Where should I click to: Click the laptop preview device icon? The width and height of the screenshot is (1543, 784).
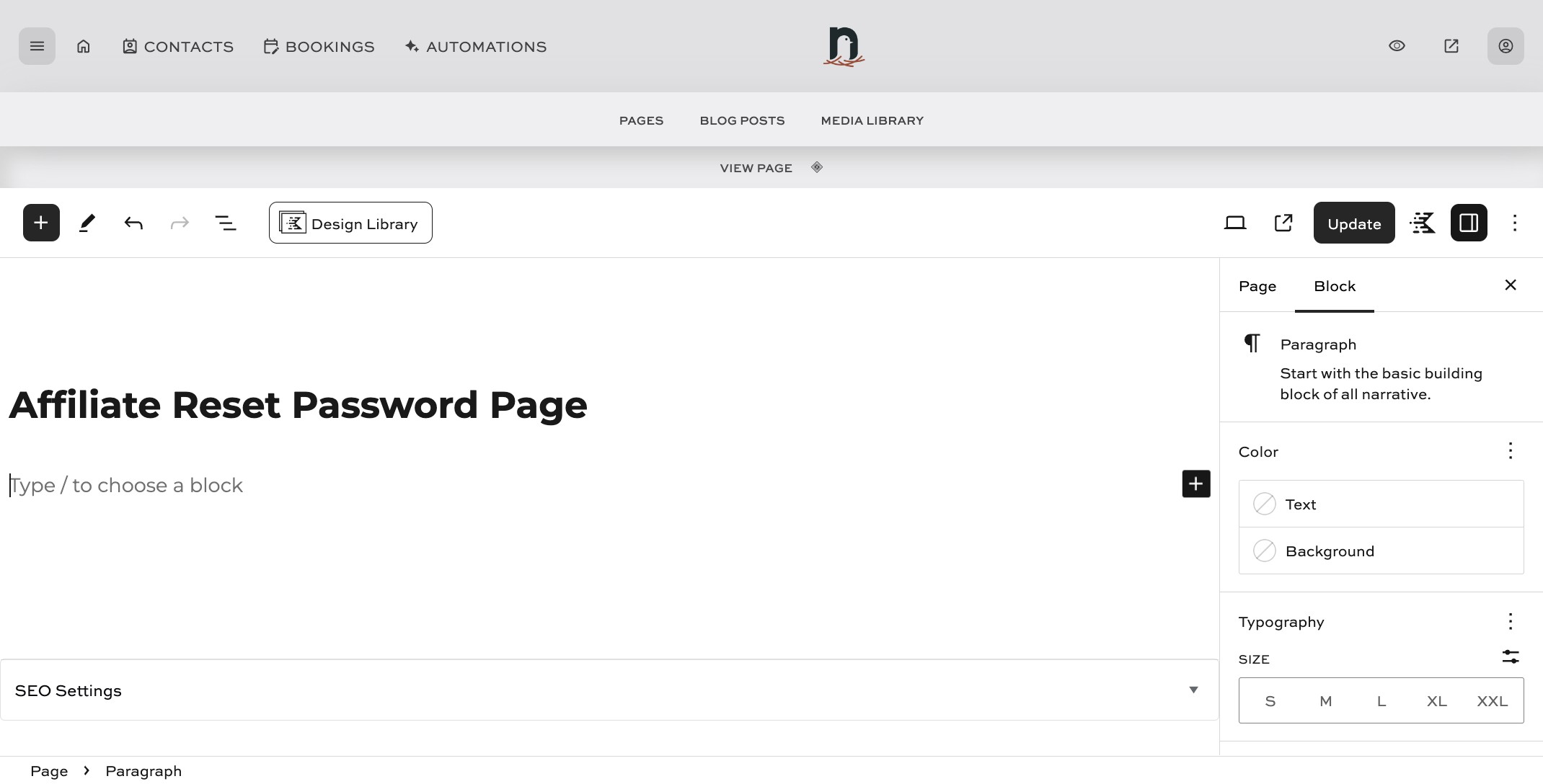pos(1235,223)
